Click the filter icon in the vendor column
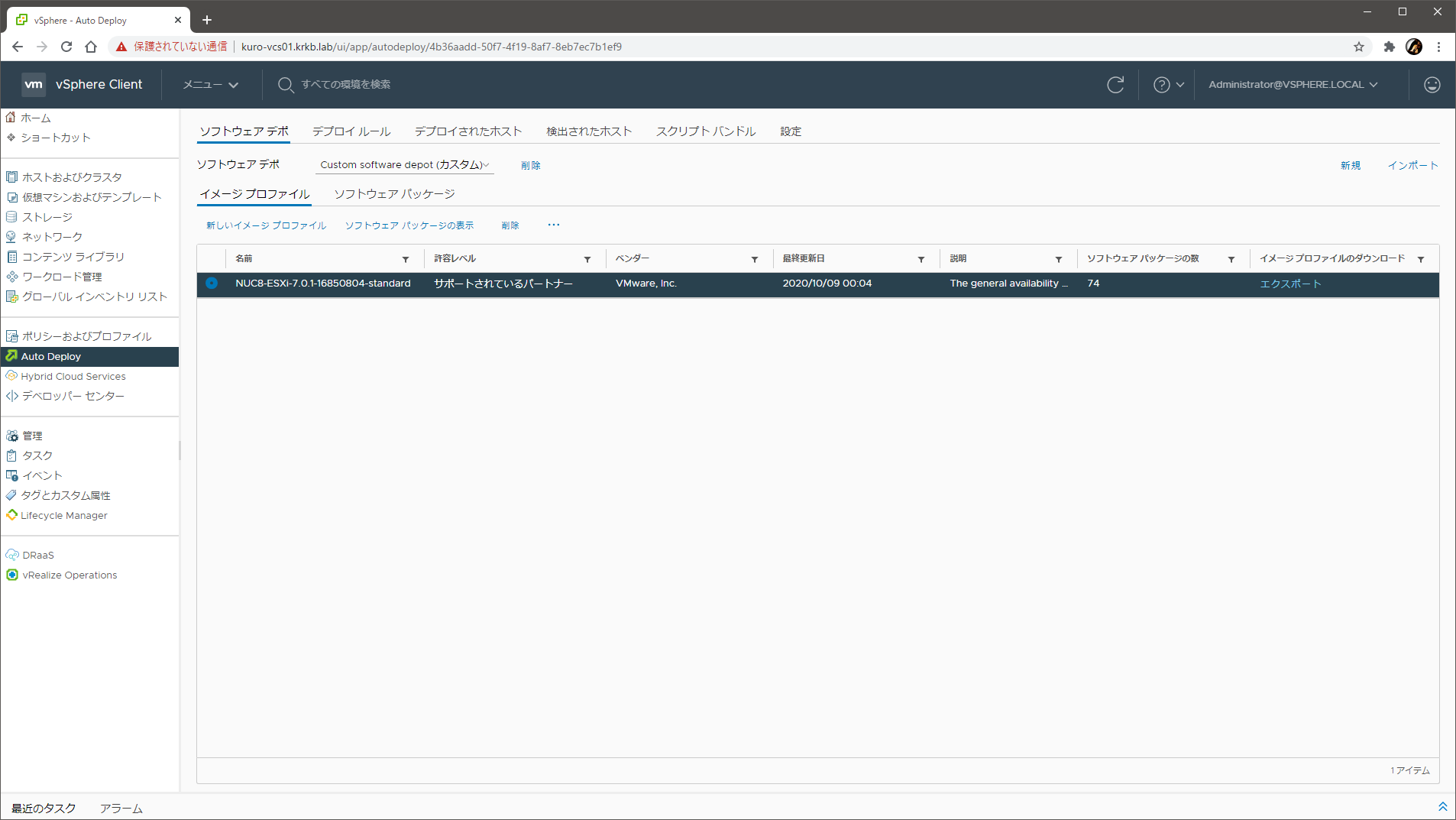The image size is (1456, 820). point(754,259)
